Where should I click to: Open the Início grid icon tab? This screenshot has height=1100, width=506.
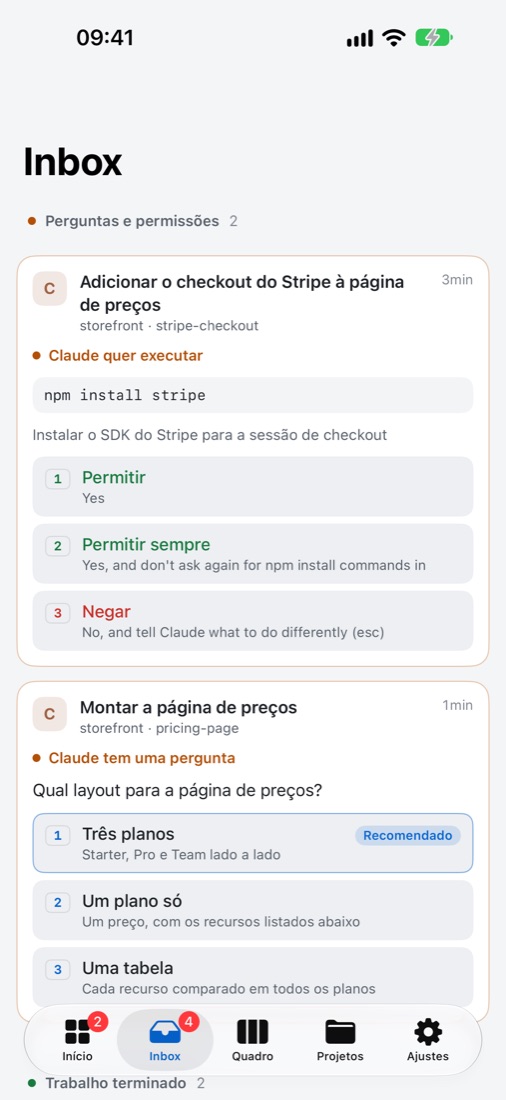77,1031
